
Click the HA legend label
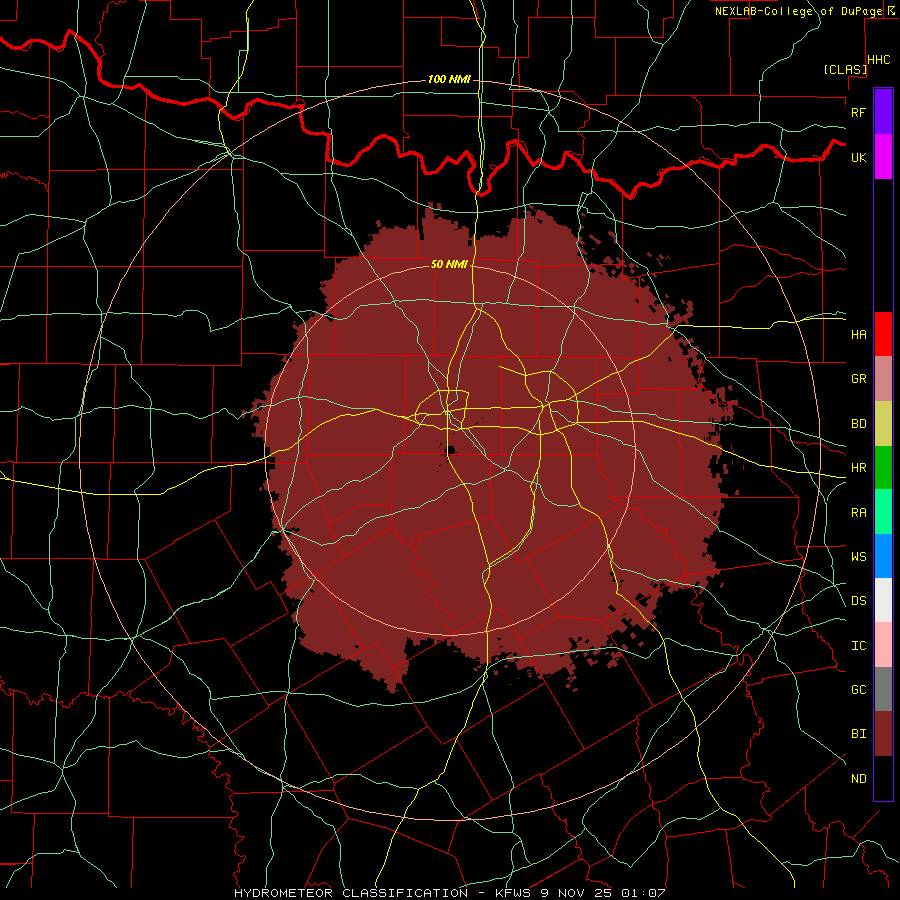pos(858,334)
